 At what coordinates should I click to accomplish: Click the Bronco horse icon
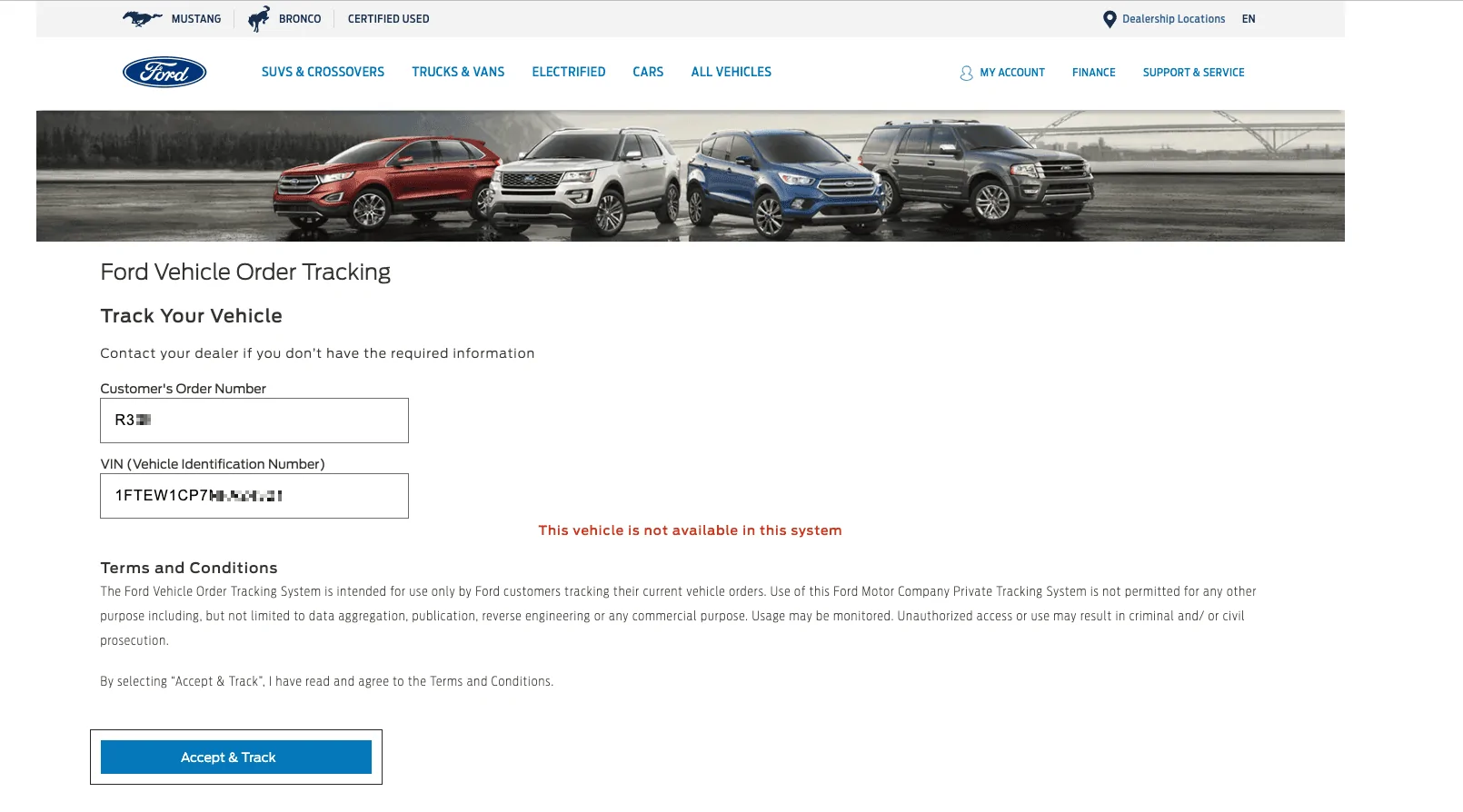[259, 18]
